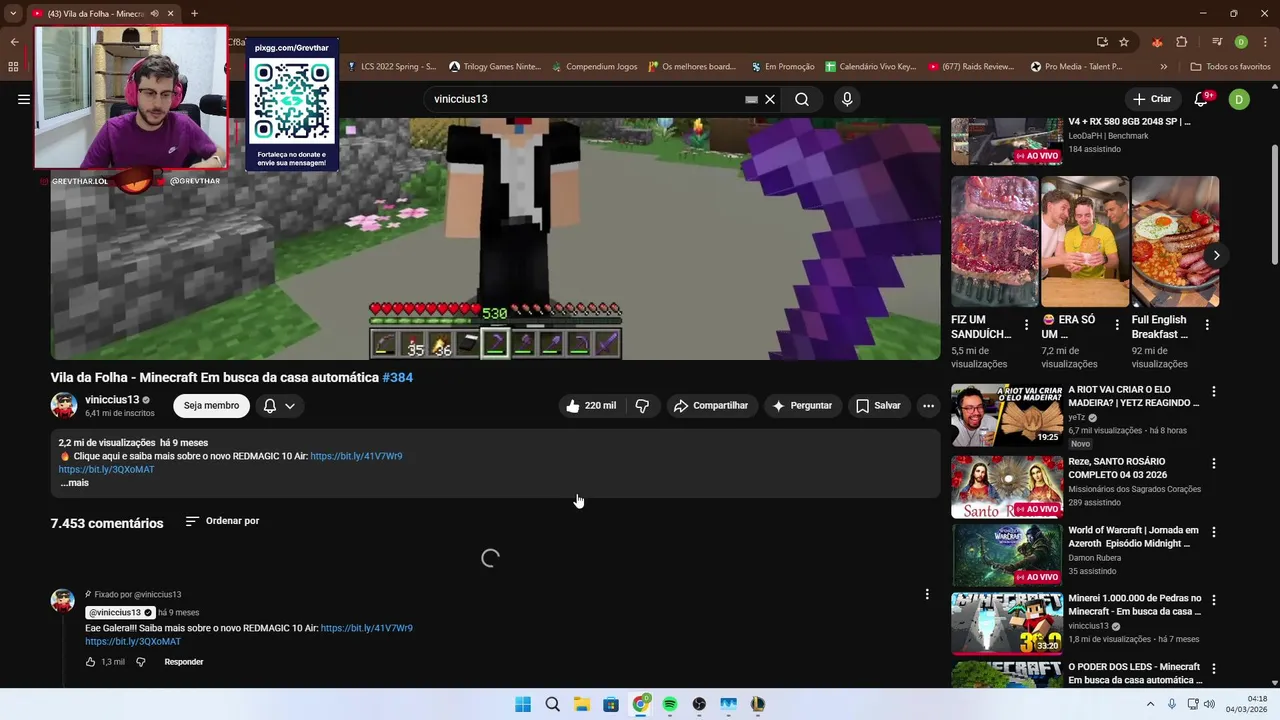Click the magnifier search button beside the search box
The image size is (1280, 720).
pos(802,99)
